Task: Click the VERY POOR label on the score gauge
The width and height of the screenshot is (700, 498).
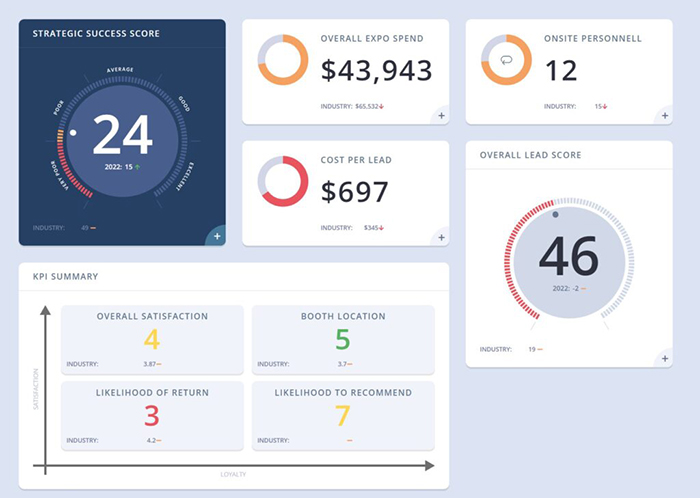Action: (59, 176)
